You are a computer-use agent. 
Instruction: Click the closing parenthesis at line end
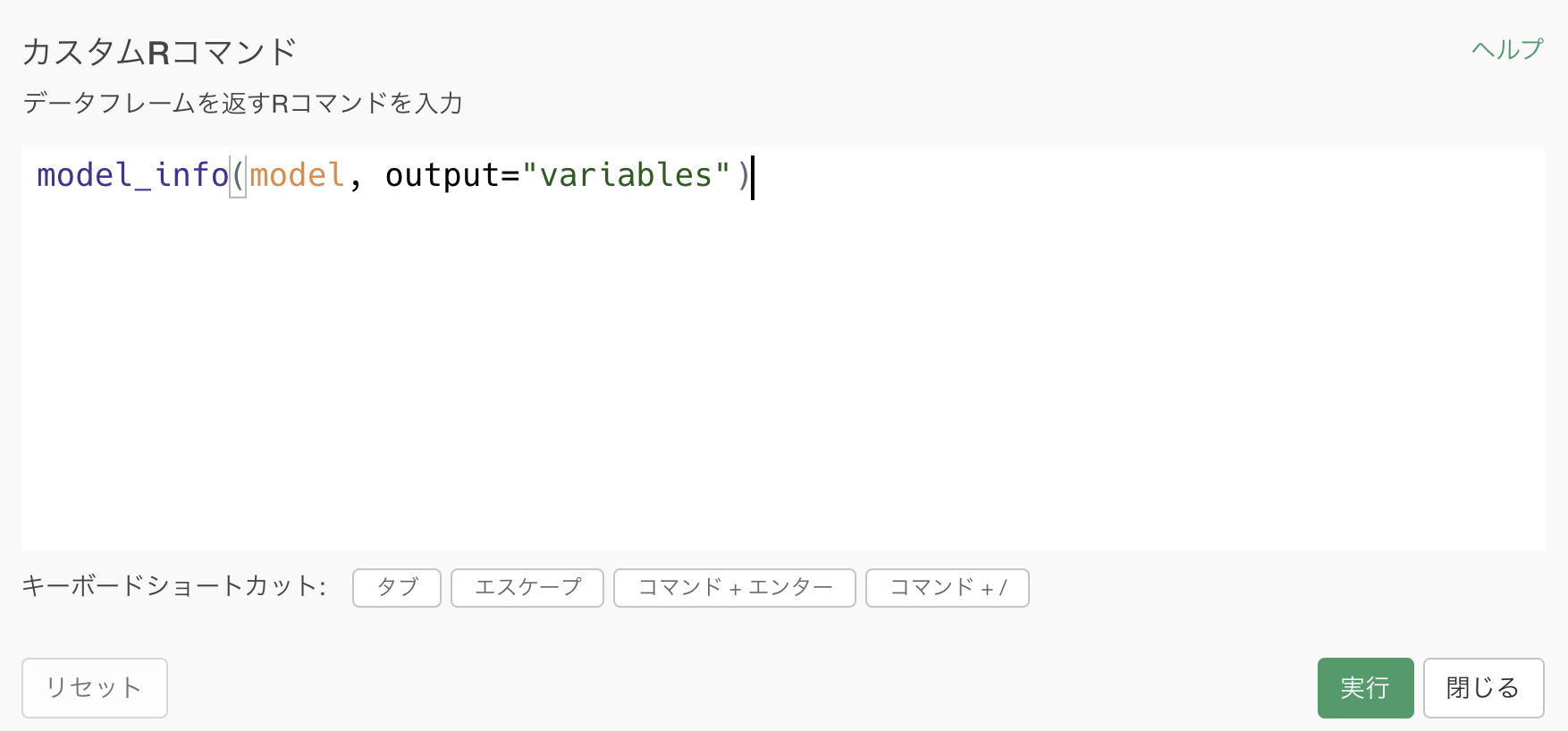[742, 175]
